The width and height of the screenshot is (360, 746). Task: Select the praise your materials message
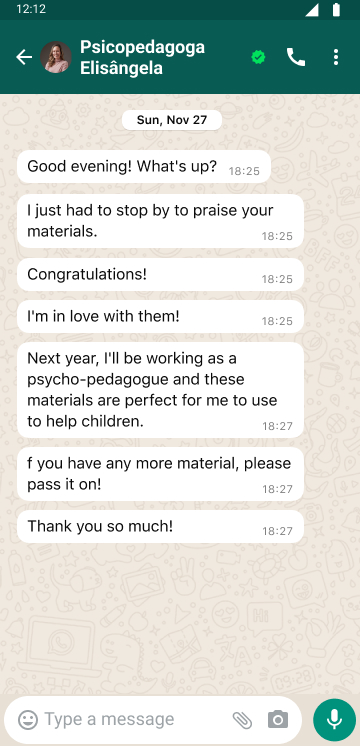click(160, 221)
